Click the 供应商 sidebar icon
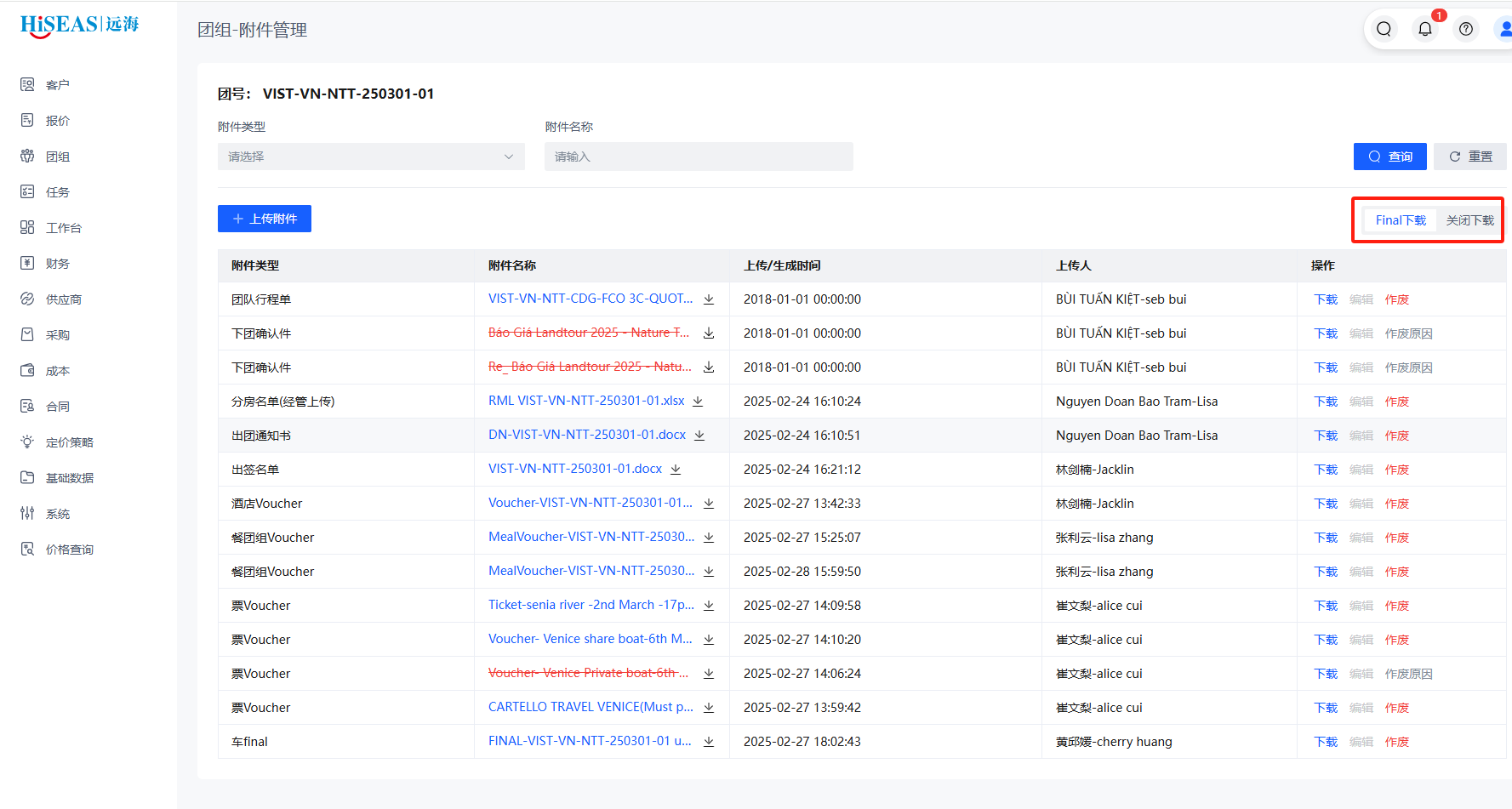Viewport: 1512px width, 809px height. tap(27, 299)
